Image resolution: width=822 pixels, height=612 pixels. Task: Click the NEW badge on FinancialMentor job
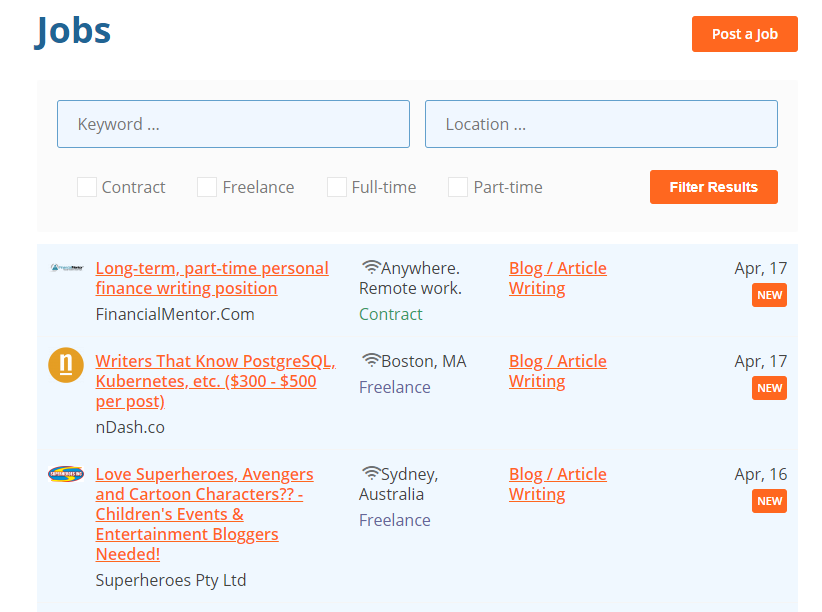click(x=769, y=295)
